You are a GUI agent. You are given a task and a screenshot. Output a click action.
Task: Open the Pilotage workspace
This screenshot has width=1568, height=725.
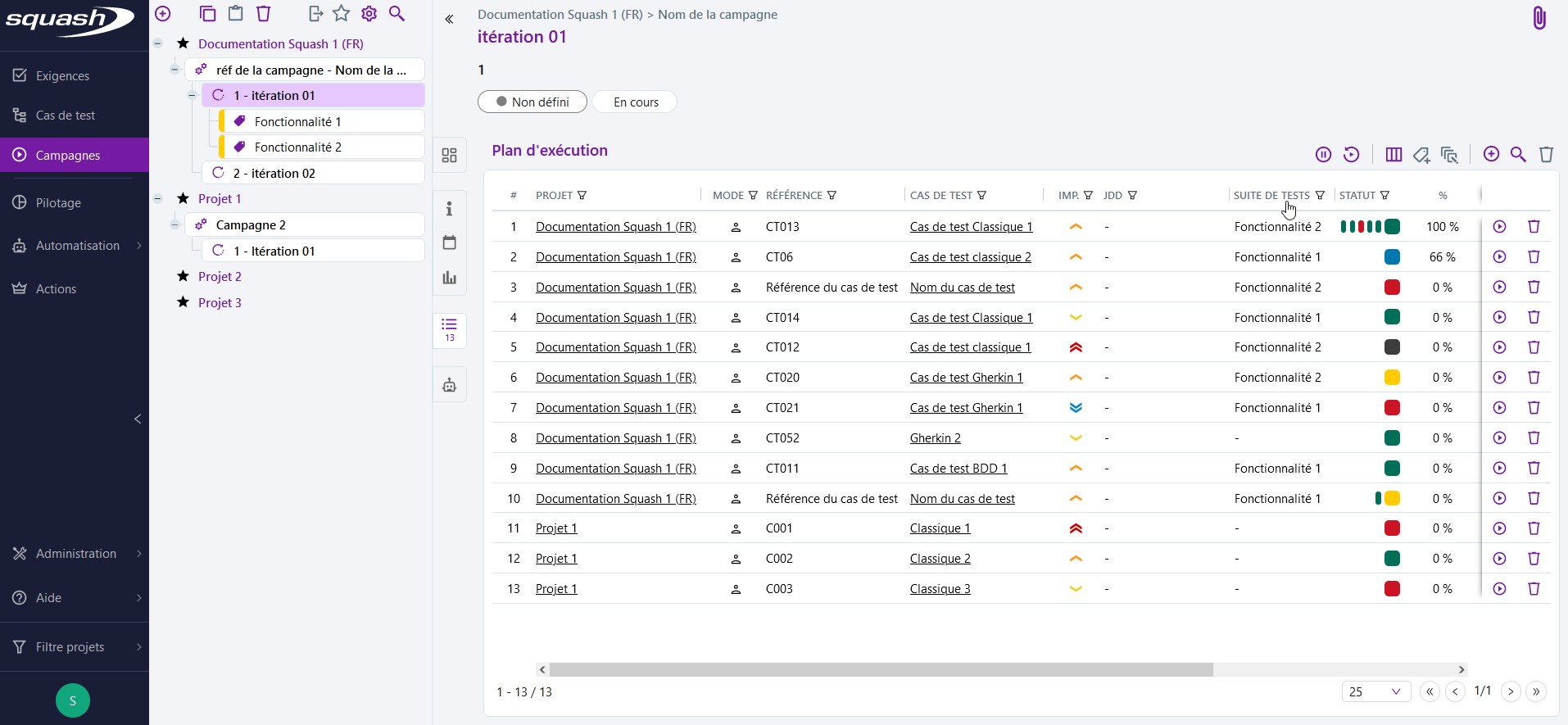tap(58, 203)
